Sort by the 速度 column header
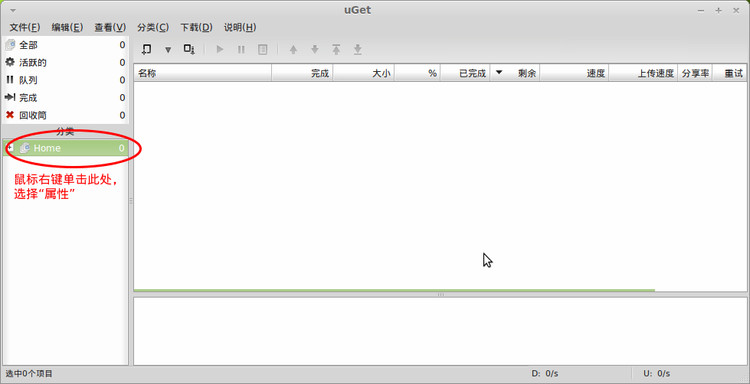The image size is (750, 384). [574, 73]
